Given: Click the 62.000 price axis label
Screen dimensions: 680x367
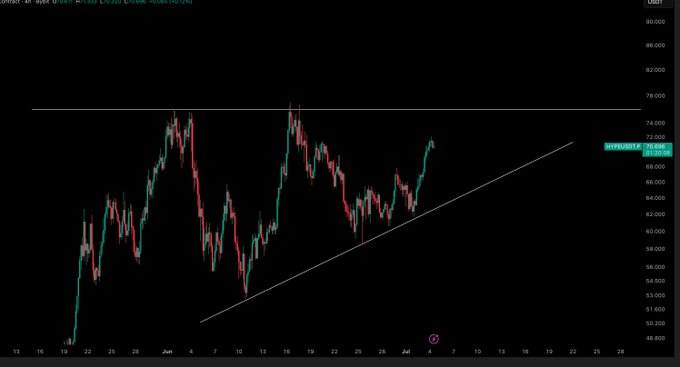Looking at the screenshot, I should [x=655, y=214].
